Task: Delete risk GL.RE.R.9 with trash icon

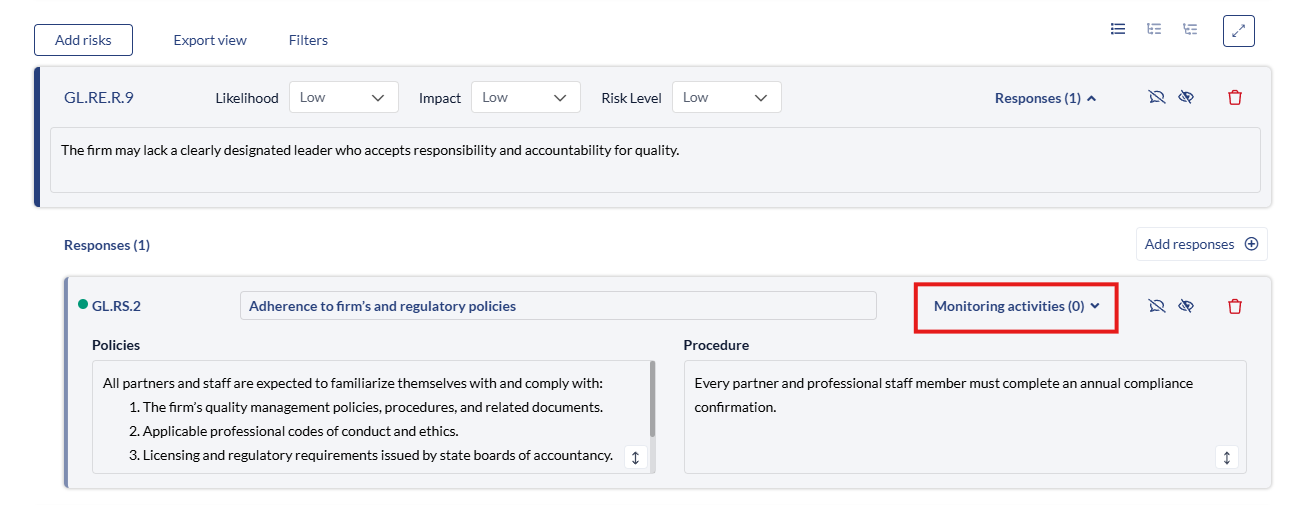Action: coord(1235,98)
